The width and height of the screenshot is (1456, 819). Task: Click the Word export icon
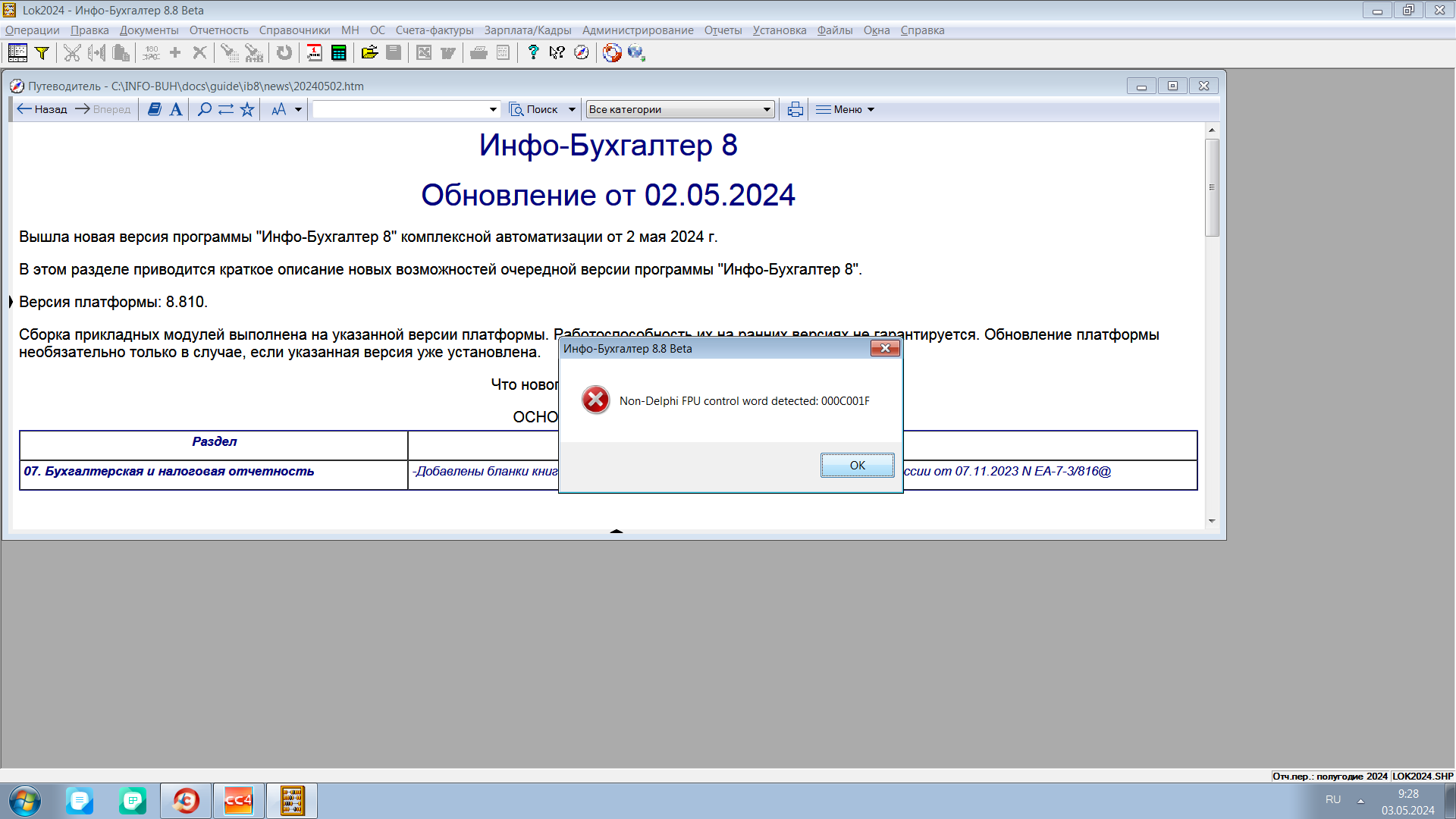[448, 52]
